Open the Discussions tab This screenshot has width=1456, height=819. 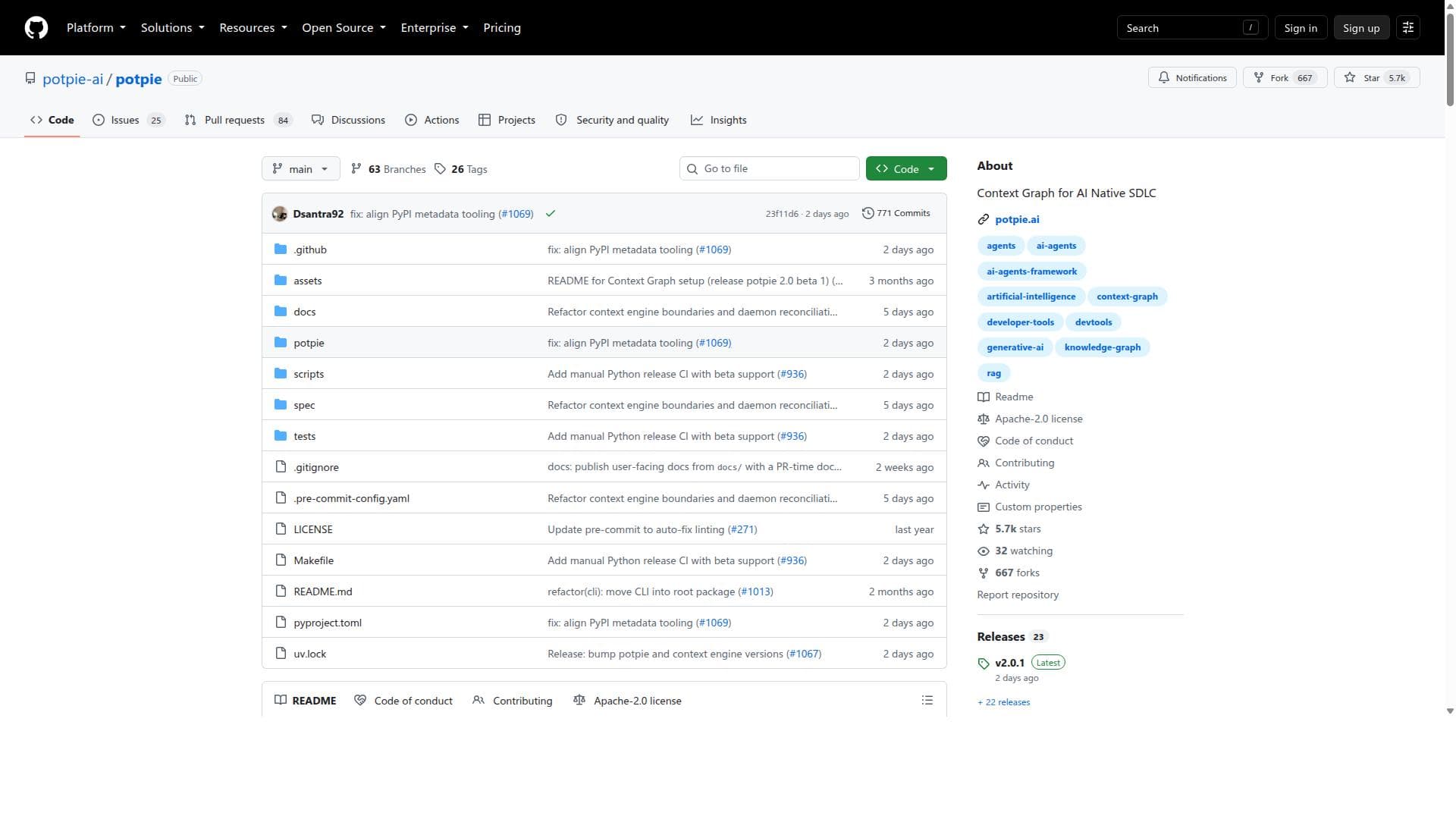349,120
